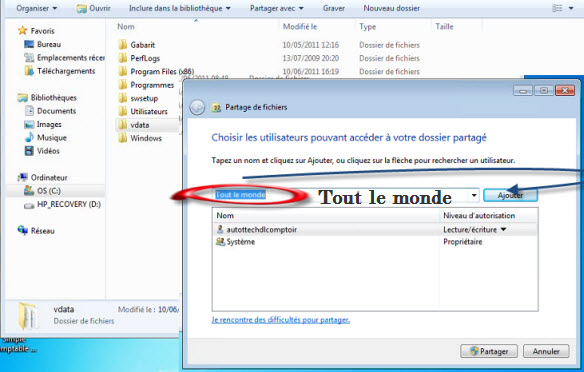The height and width of the screenshot is (372, 584).
Task: Select the Gabarit folder icon
Action: tap(123, 45)
